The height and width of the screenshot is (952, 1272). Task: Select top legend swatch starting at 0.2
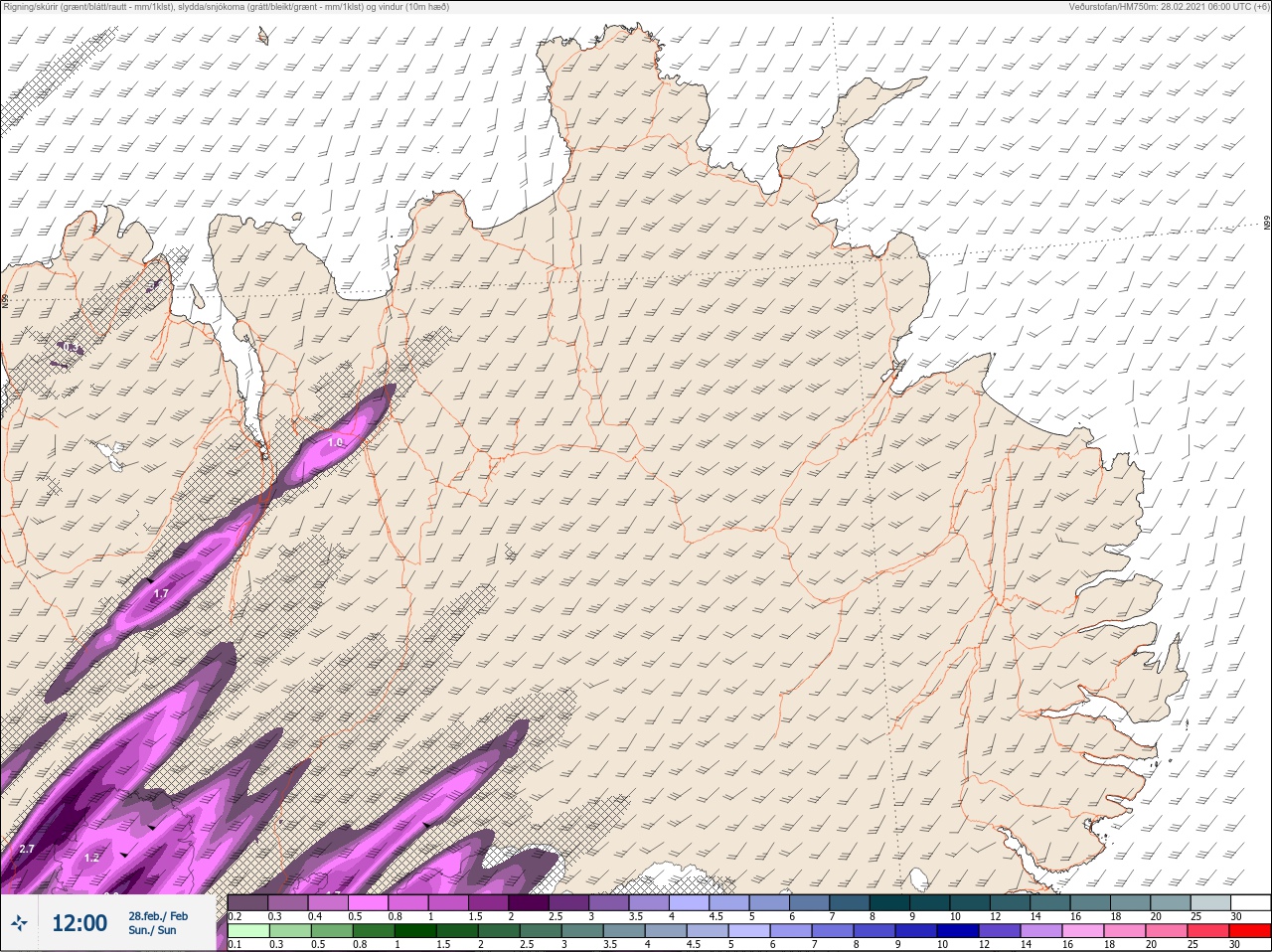click(247, 902)
